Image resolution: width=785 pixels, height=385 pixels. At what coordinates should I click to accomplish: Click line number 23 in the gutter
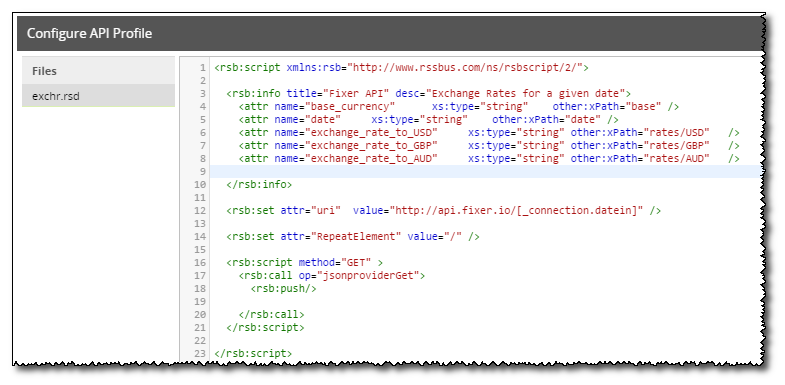click(x=200, y=354)
